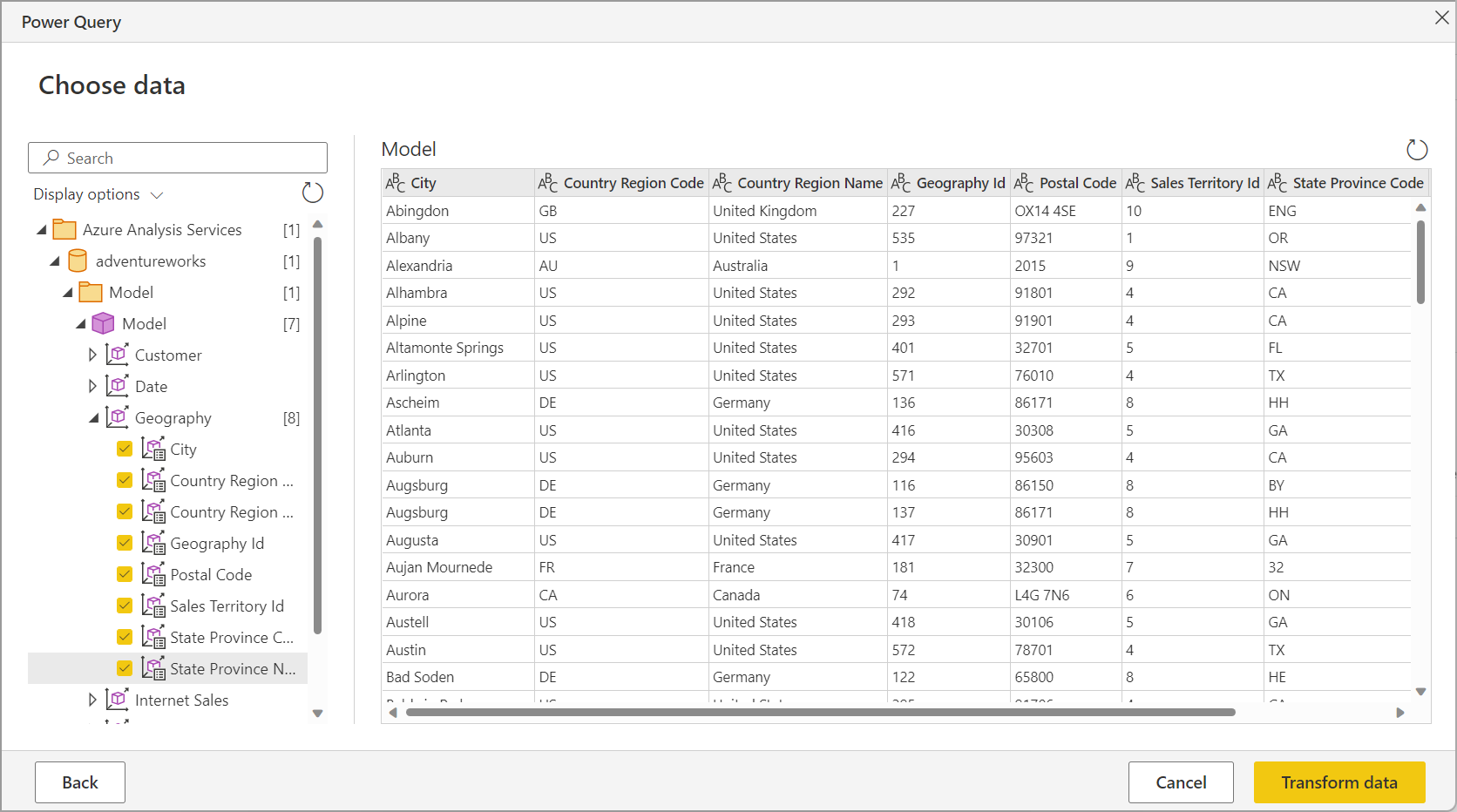Uncheck the Postal Code checkbox
The height and width of the screenshot is (812, 1457).
coord(125,574)
